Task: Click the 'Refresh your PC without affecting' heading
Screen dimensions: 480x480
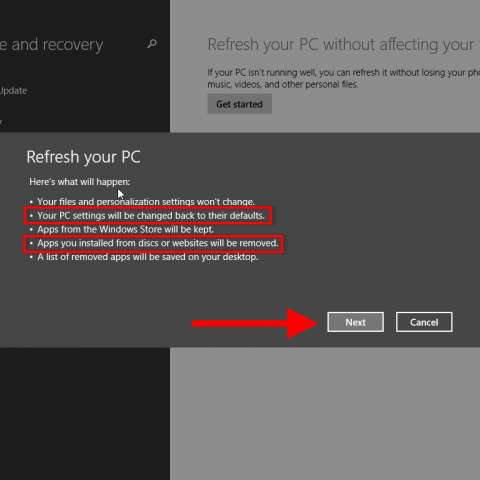Action: coord(343,45)
